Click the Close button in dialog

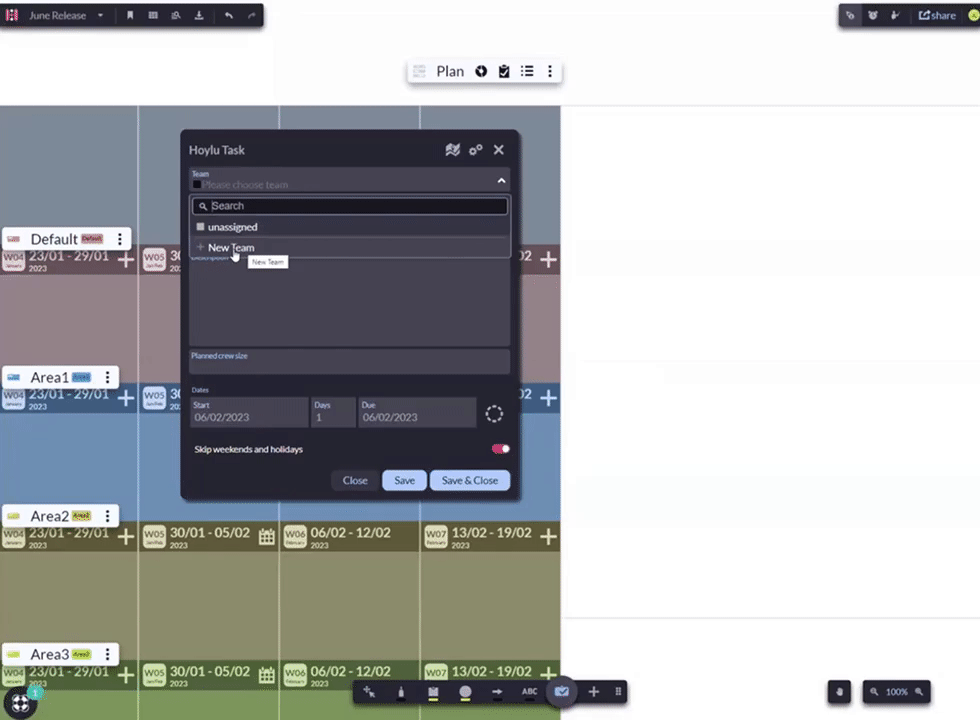[x=355, y=480]
